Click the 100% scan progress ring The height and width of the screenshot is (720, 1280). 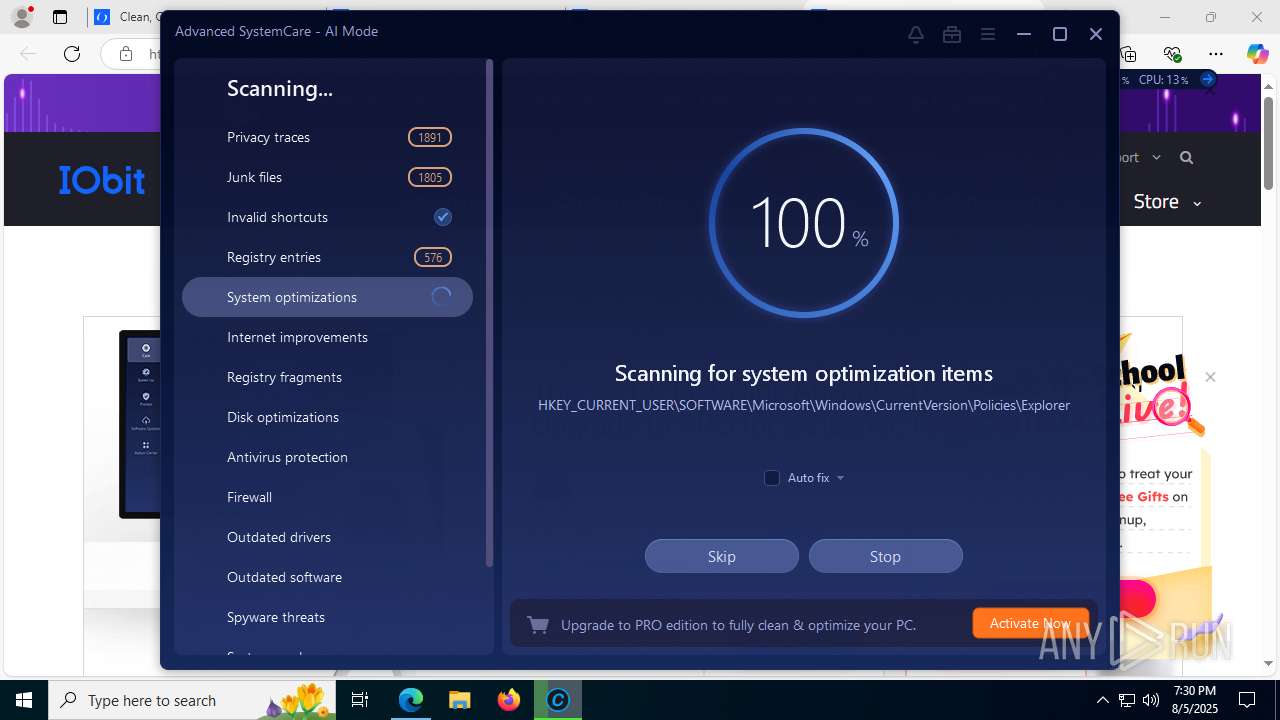tap(804, 223)
